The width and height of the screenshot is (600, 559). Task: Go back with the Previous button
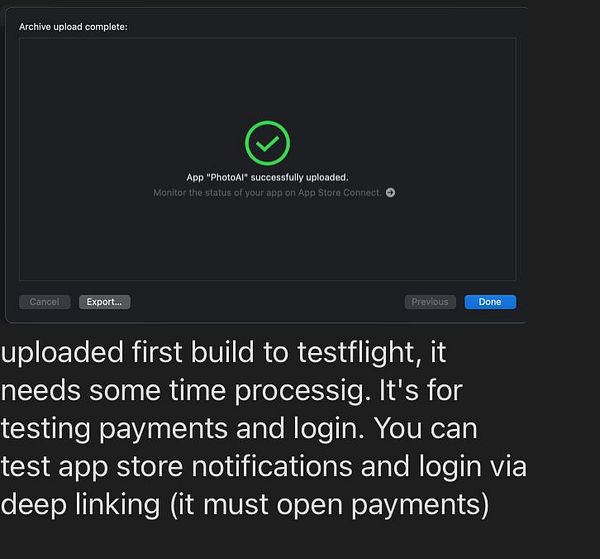click(430, 302)
